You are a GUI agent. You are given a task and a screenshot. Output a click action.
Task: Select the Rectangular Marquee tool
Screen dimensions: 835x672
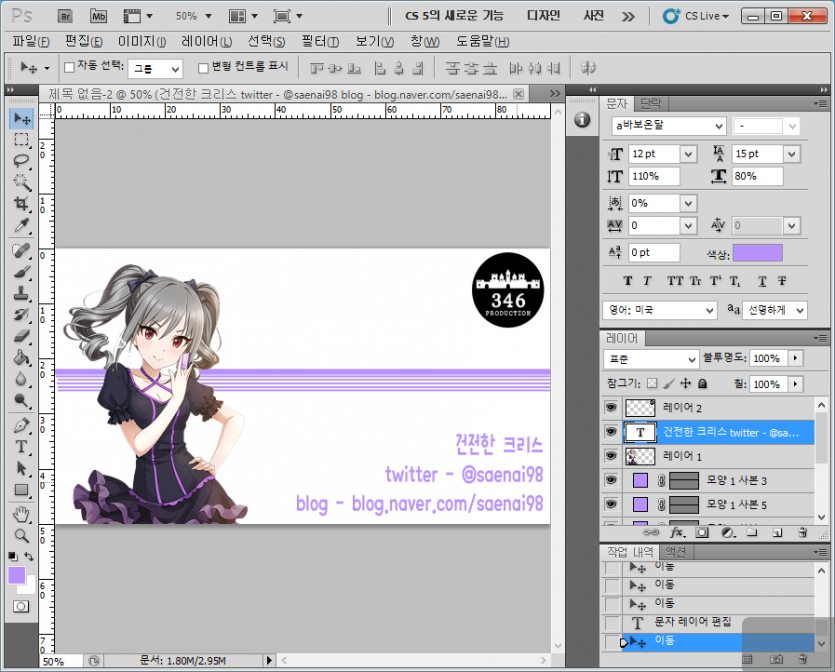pyautogui.click(x=21, y=140)
